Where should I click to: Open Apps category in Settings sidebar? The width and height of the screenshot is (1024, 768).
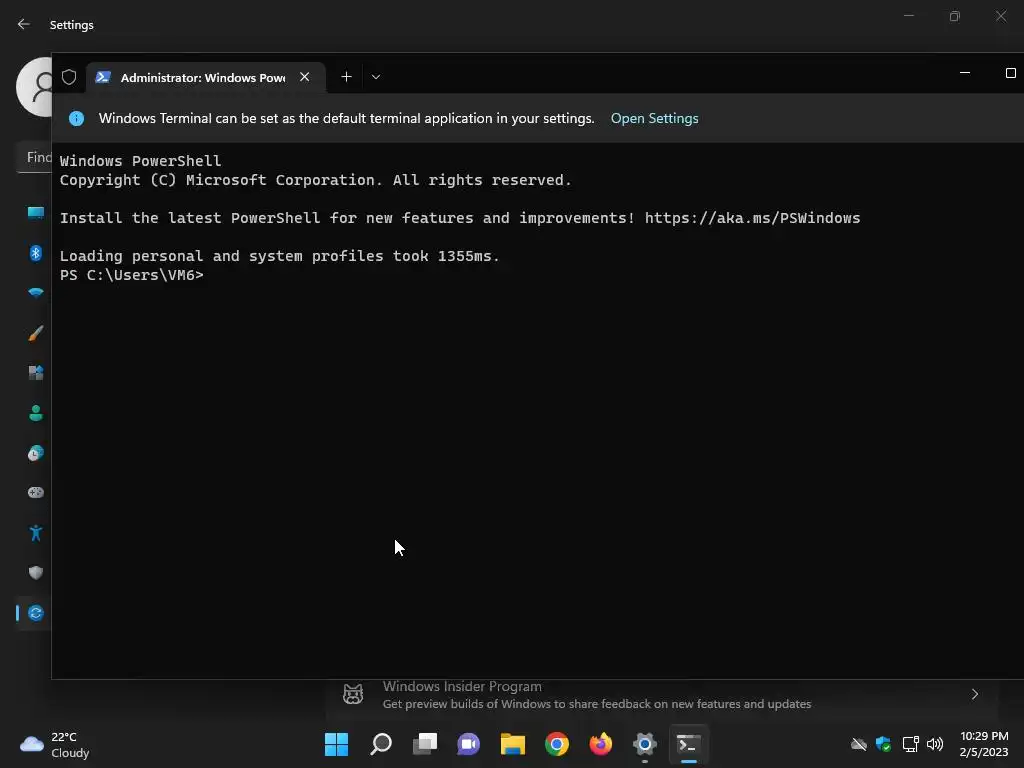(36, 373)
